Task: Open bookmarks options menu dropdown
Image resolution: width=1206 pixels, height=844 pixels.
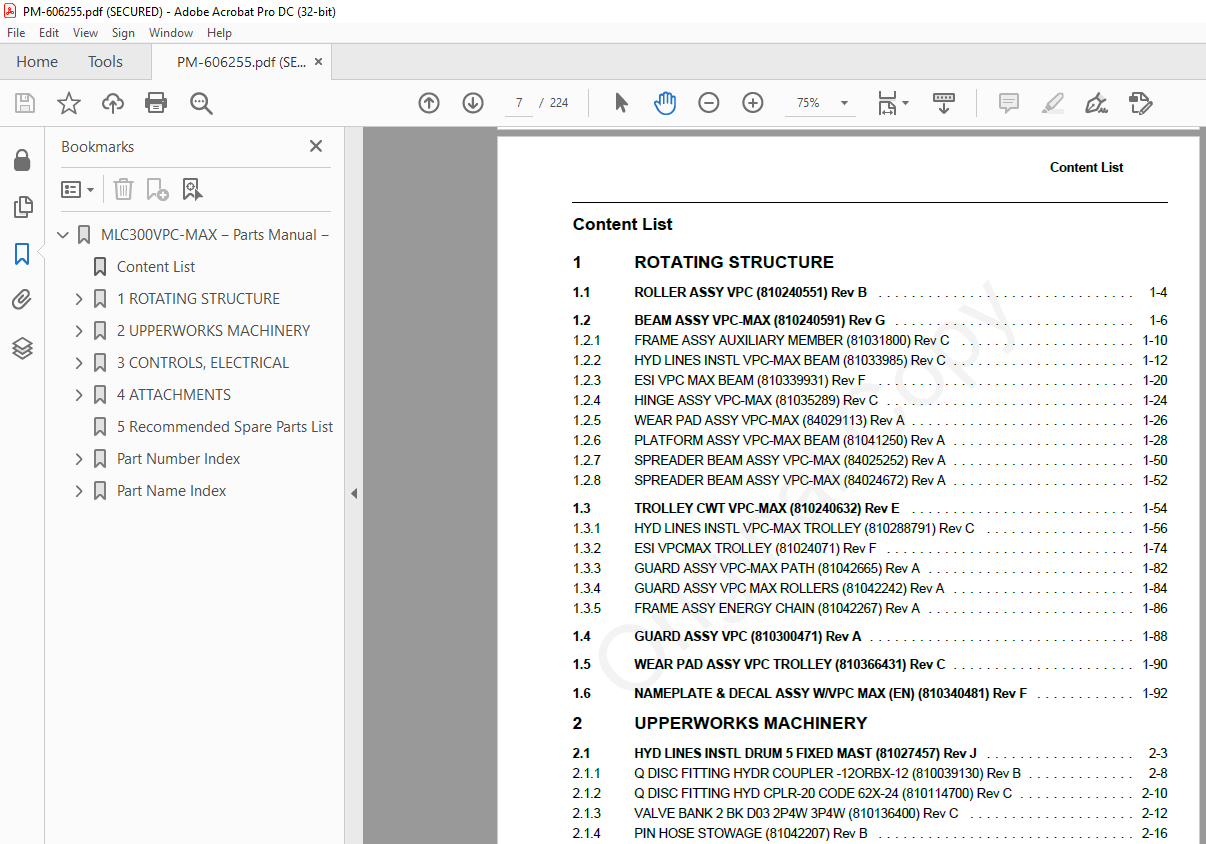Action: (x=78, y=189)
